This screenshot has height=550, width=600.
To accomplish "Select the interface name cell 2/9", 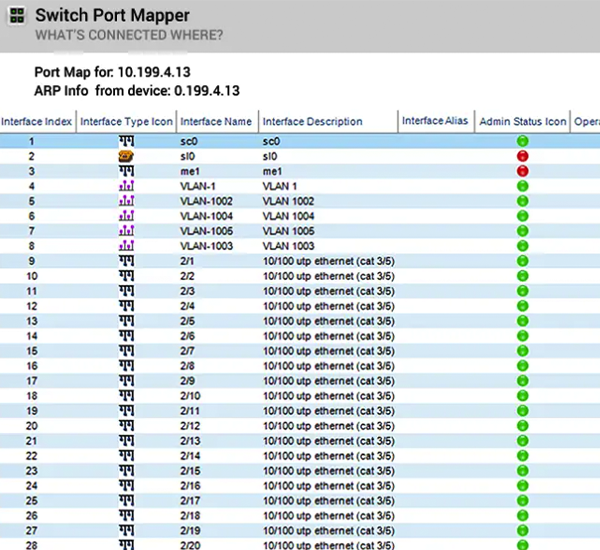I will tap(188, 381).
